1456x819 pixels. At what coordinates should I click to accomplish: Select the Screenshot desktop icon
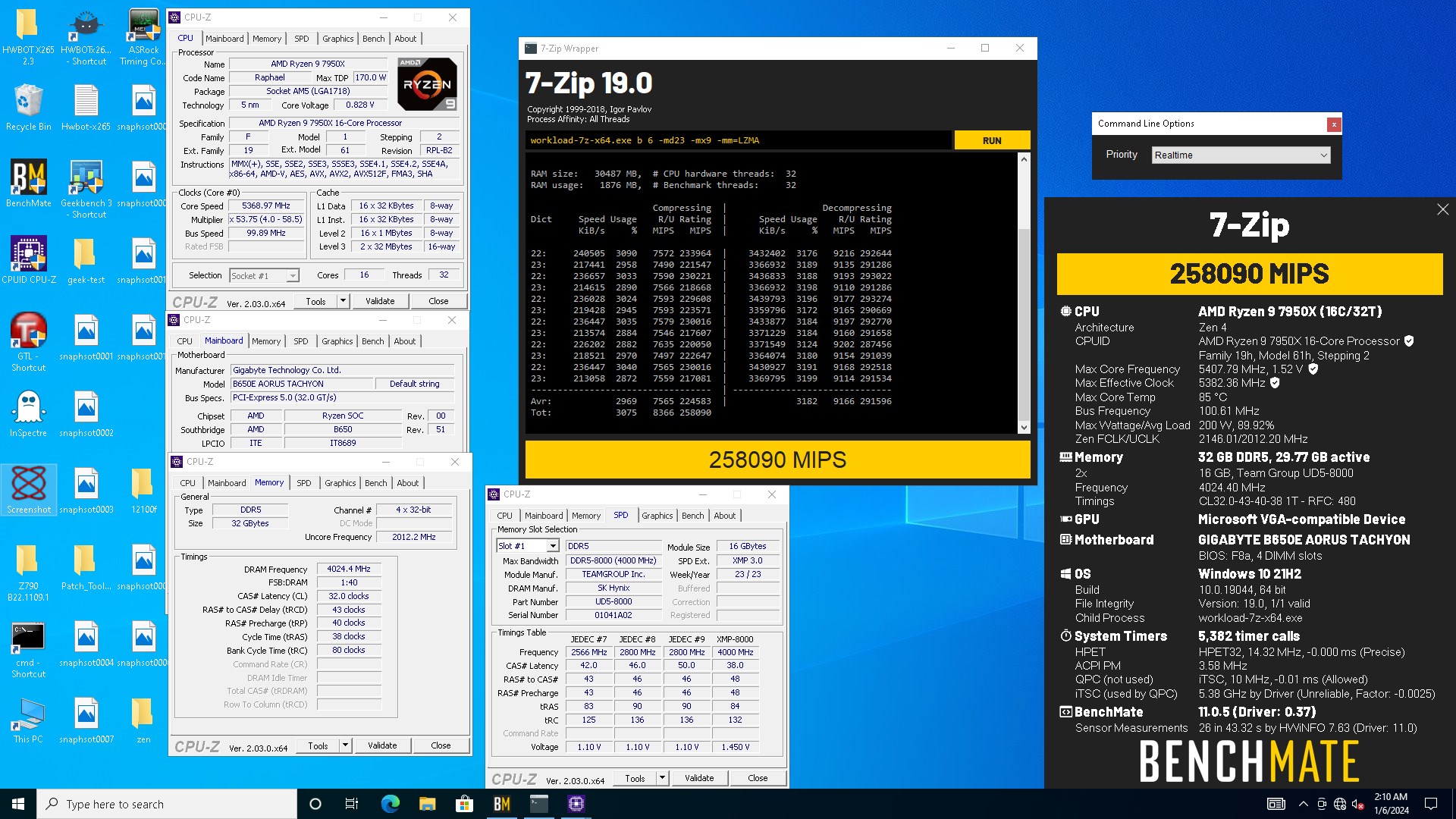pos(29,490)
